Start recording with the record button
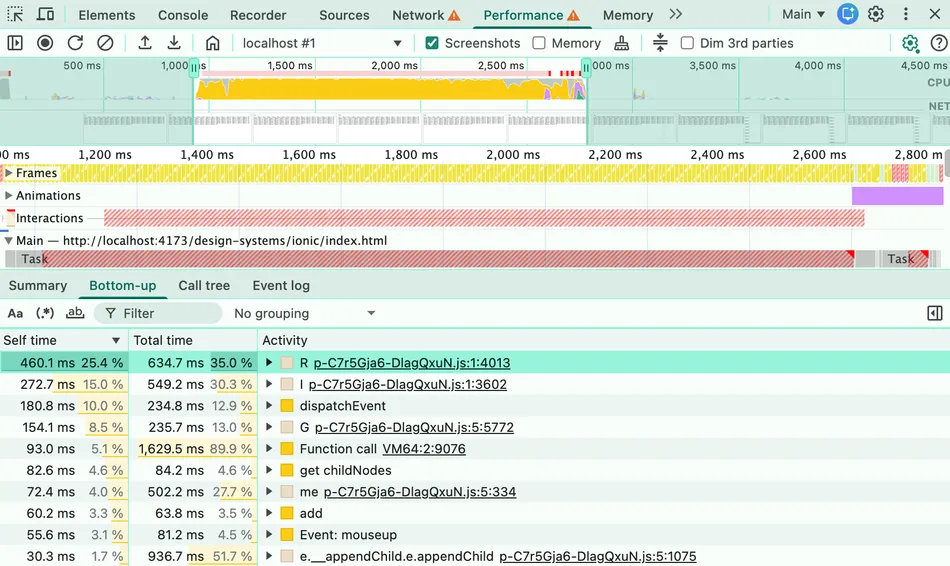Screen dimensions: 950x566 (45, 43)
